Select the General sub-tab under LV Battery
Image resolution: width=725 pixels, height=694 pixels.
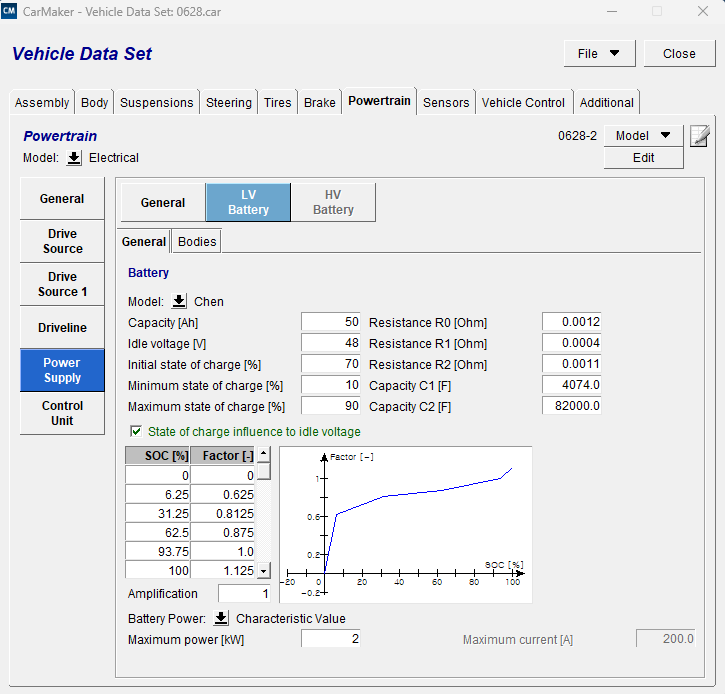[144, 241]
